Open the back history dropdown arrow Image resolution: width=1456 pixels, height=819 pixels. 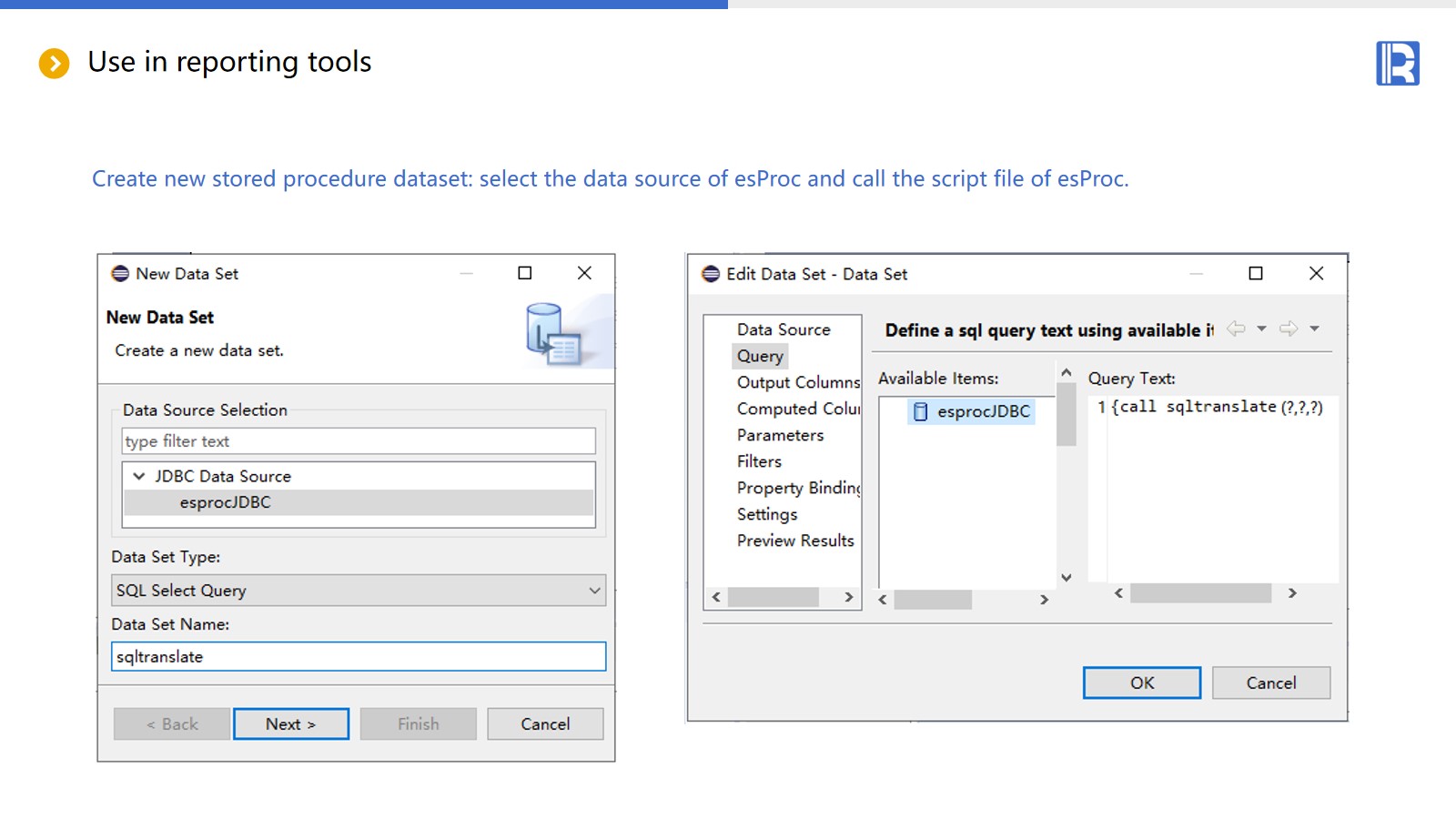pos(1261,329)
